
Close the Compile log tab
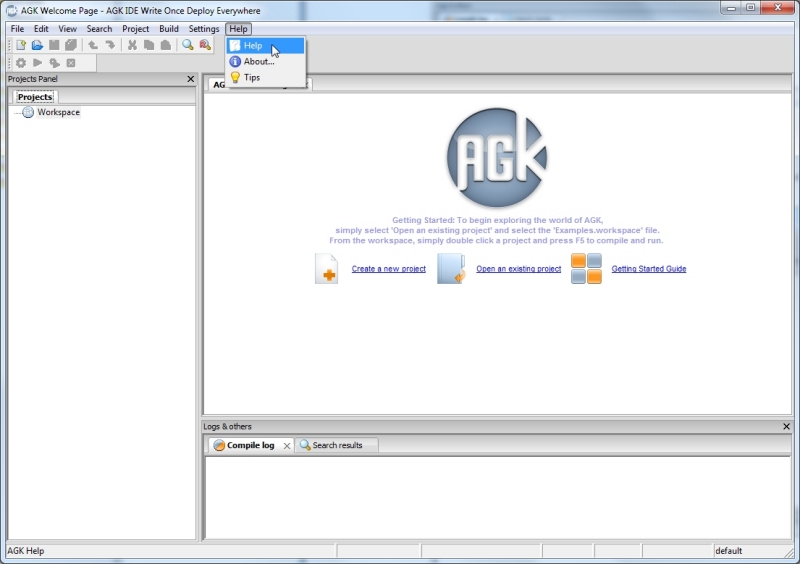(287, 446)
